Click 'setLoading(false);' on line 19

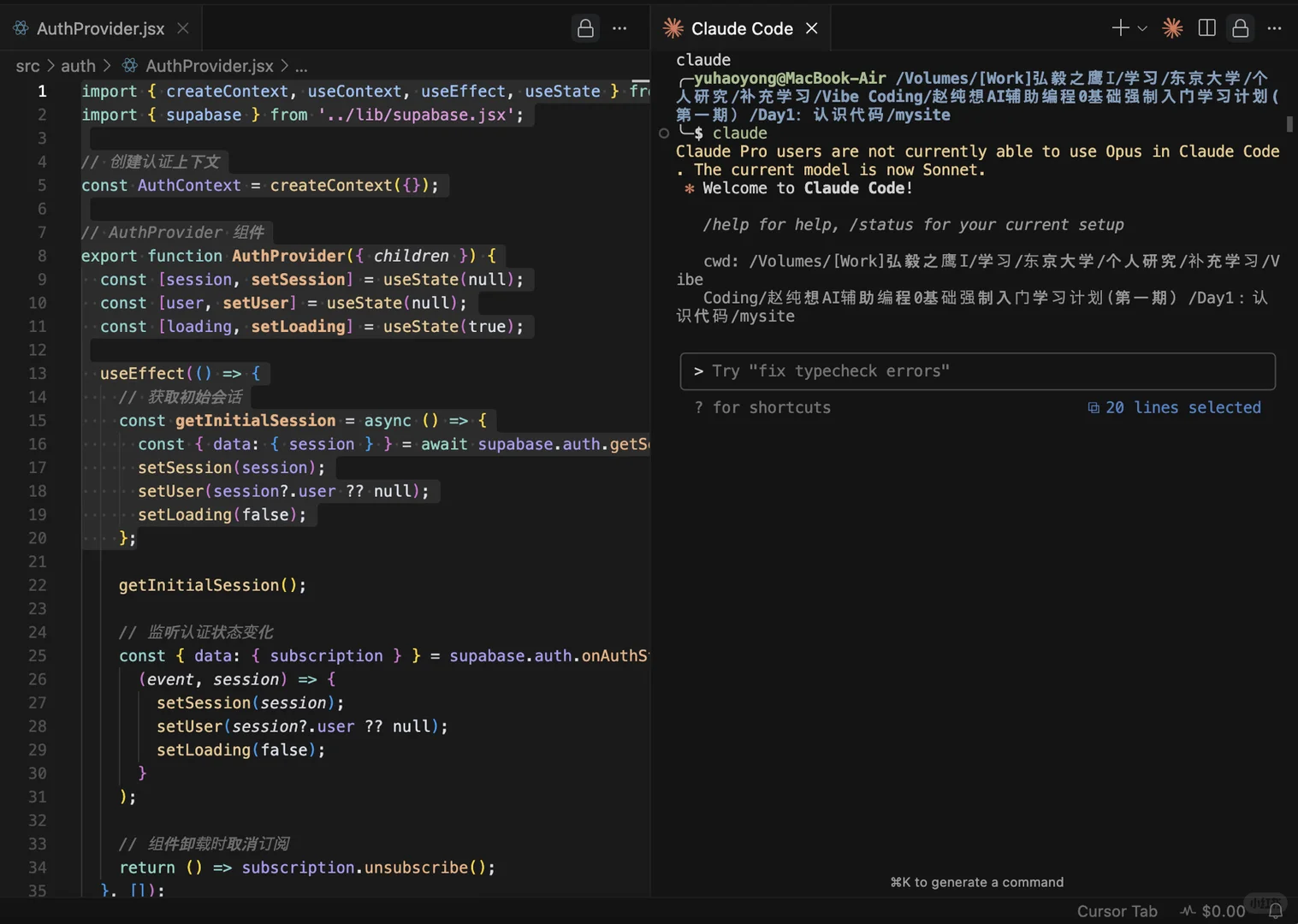coord(222,515)
